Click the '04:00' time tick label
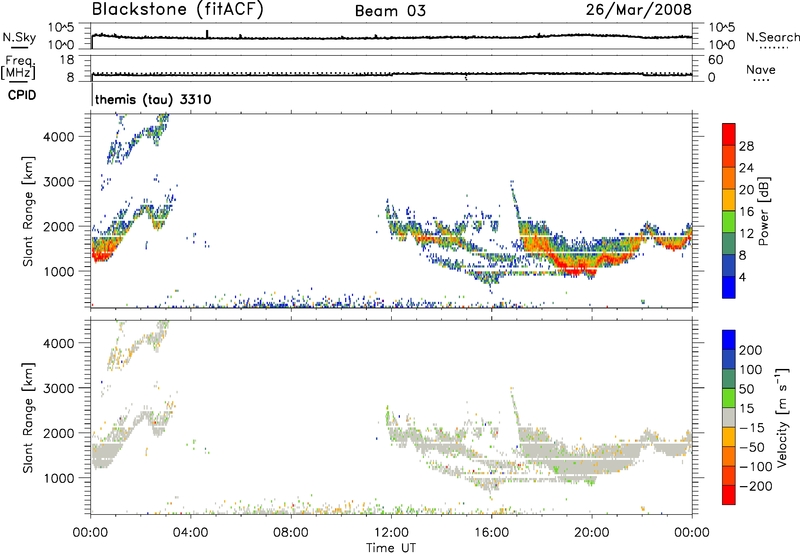This screenshot has width=800, height=554. click(190, 533)
